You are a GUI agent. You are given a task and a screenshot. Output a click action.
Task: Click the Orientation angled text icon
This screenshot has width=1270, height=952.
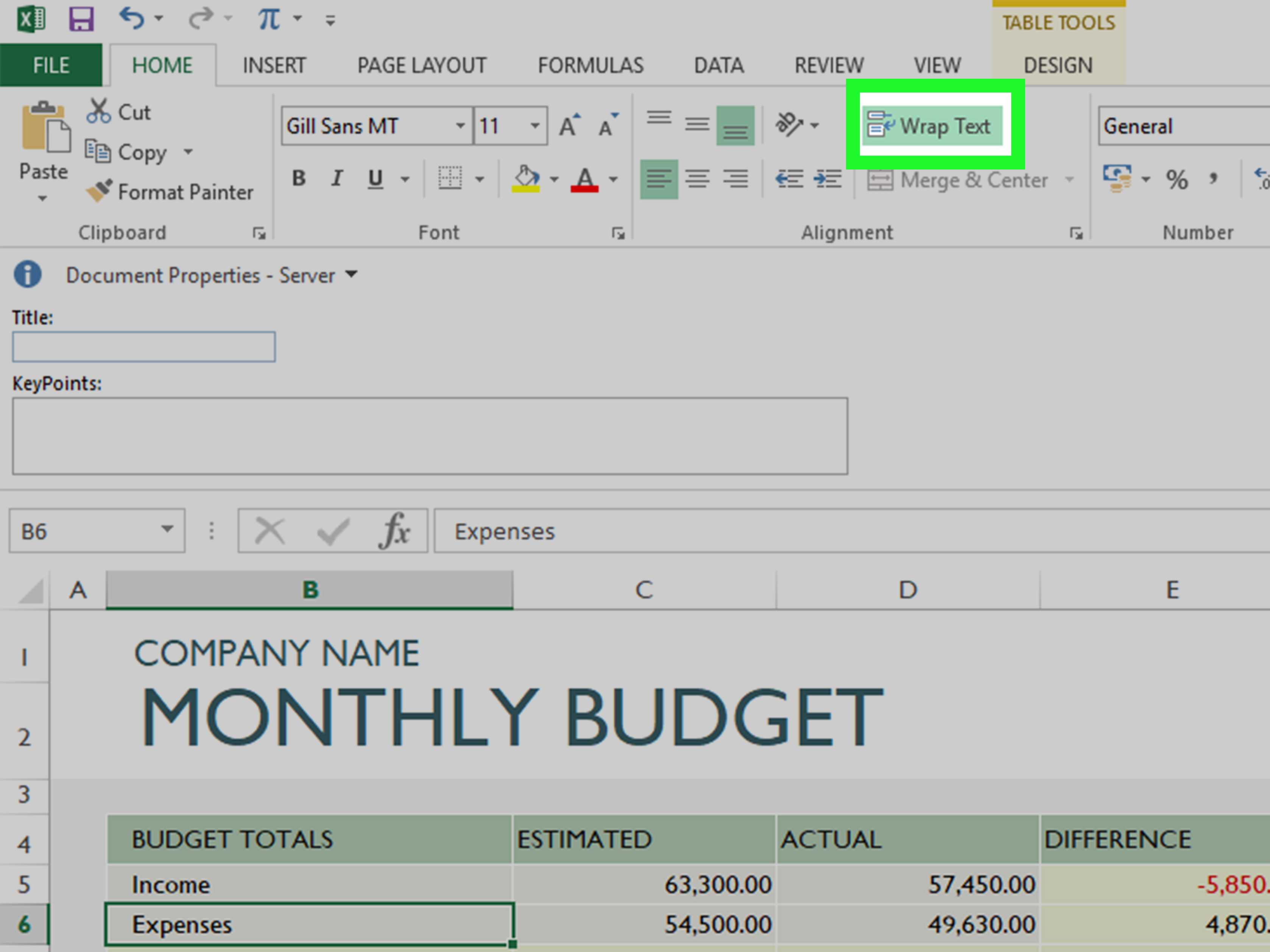tap(789, 124)
